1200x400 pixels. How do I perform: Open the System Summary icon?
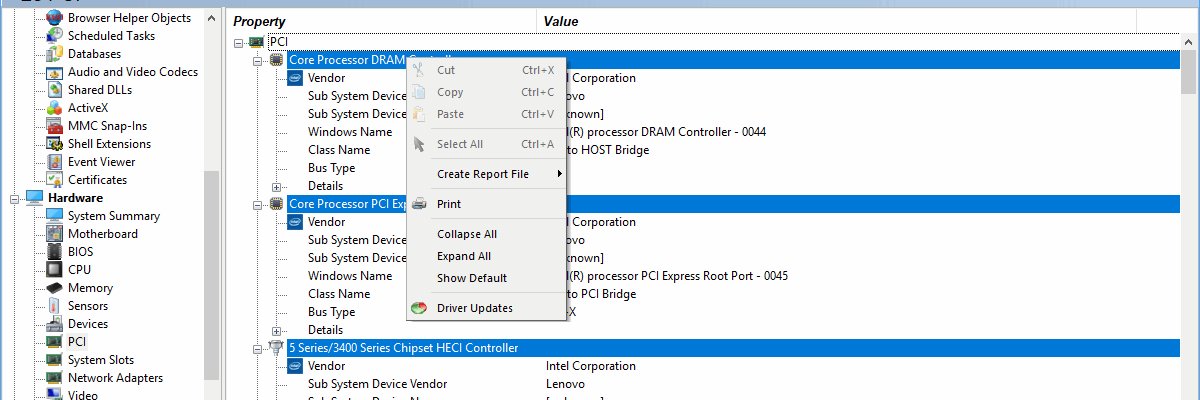[x=54, y=216]
